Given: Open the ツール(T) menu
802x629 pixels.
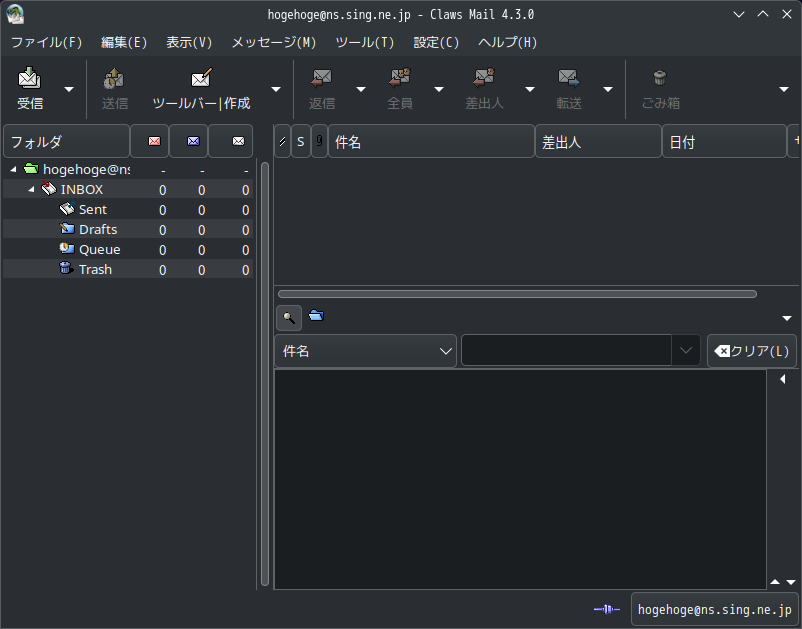Looking at the screenshot, I should coord(365,42).
